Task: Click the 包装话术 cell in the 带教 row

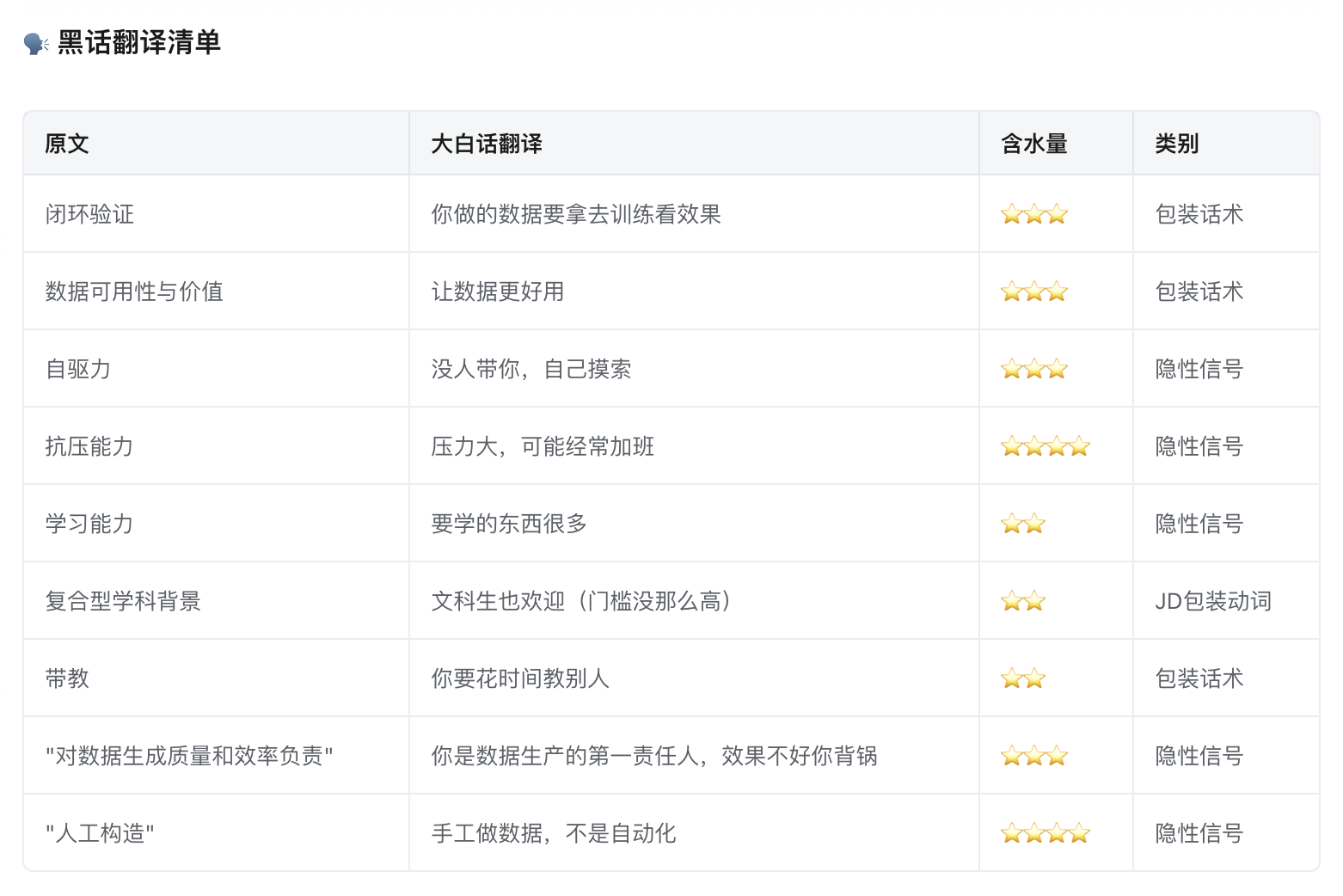Action: [x=1199, y=678]
